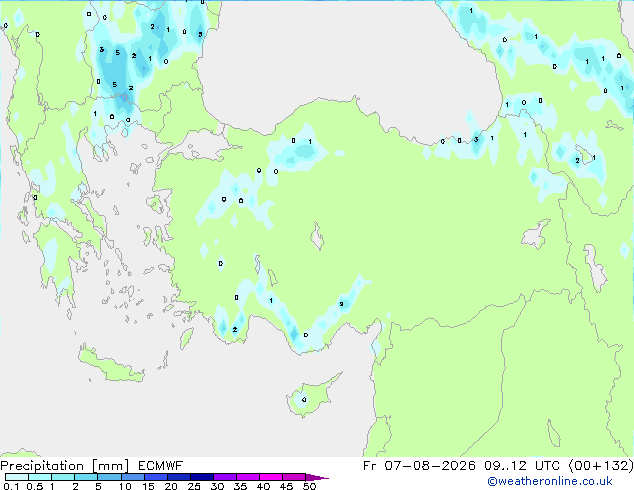This screenshot has width=634, height=490.
Task: Click the "45" legend scale number
Action: coord(286,486)
